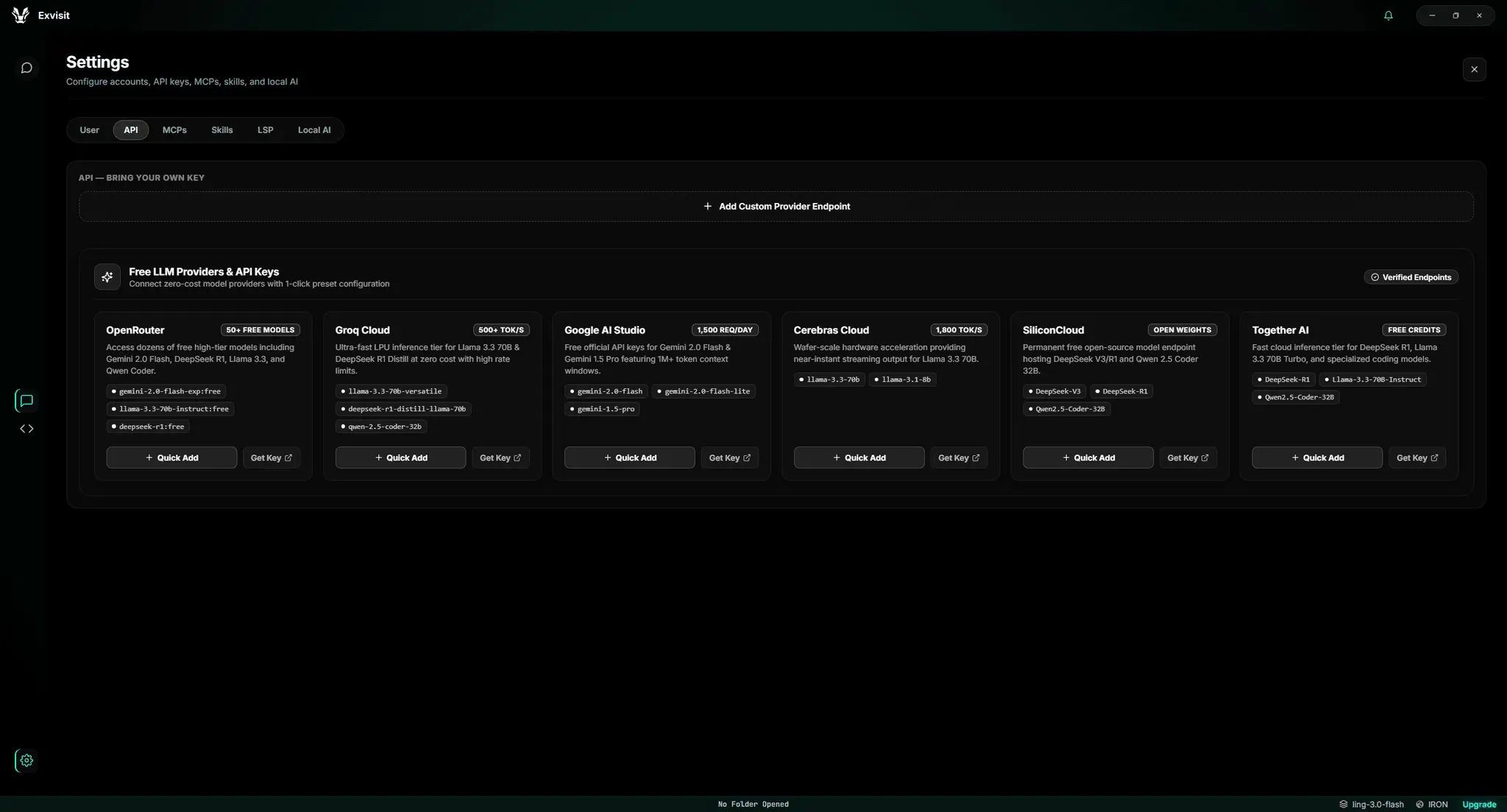Image resolution: width=1507 pixels, height=812 pixels.
Task: Click the Llama-3.3-70B-Instruct model chip
Action: click(1372, 380)
